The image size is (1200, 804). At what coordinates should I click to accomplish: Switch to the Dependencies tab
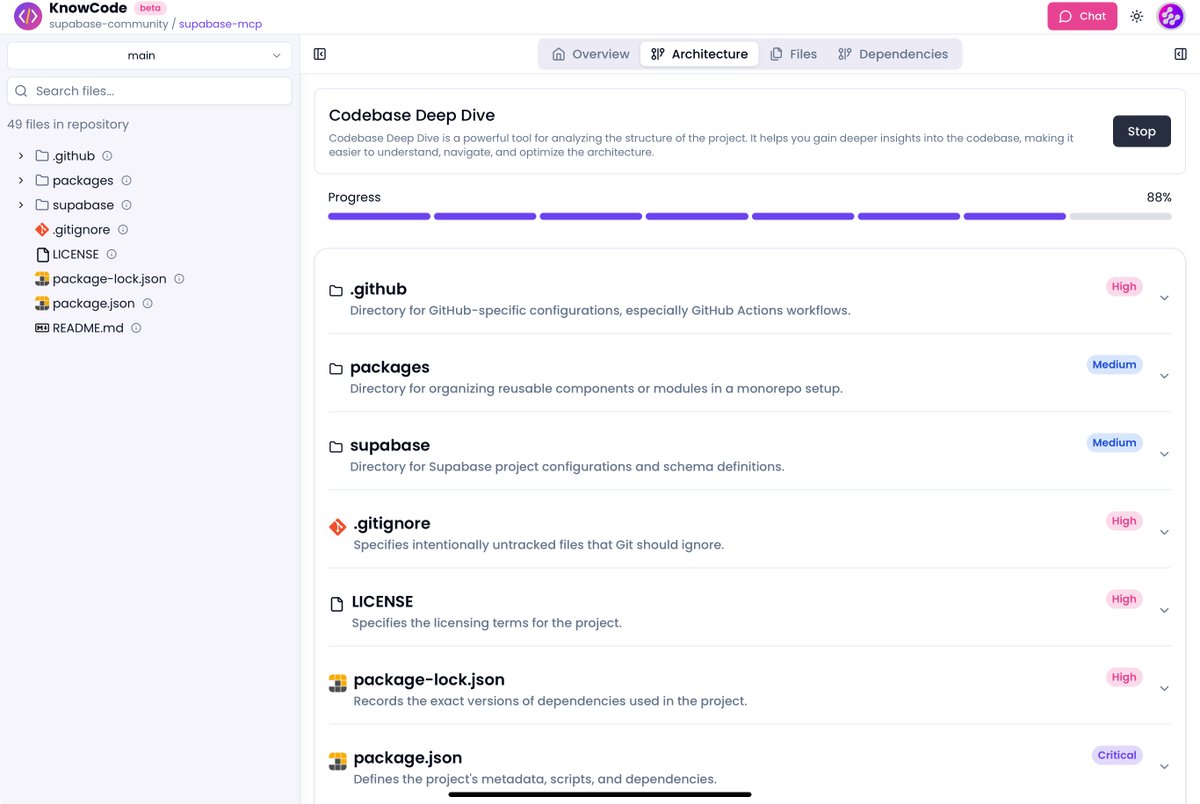893,54
